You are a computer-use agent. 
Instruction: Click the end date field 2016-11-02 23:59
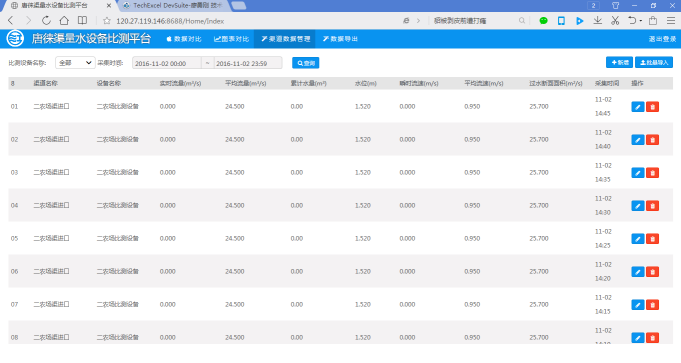[248, 63]
